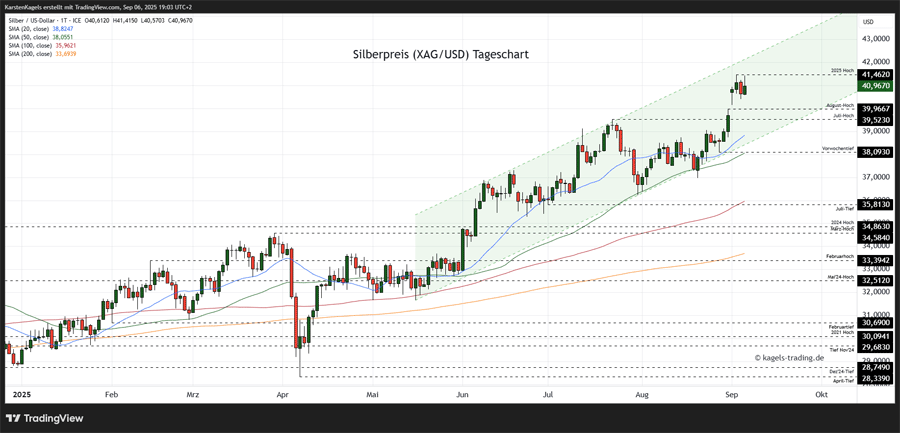Screen dimensions: 900x433
Task: Select the Februarhoch price label 33,3942
Action: tap(875, 260)
